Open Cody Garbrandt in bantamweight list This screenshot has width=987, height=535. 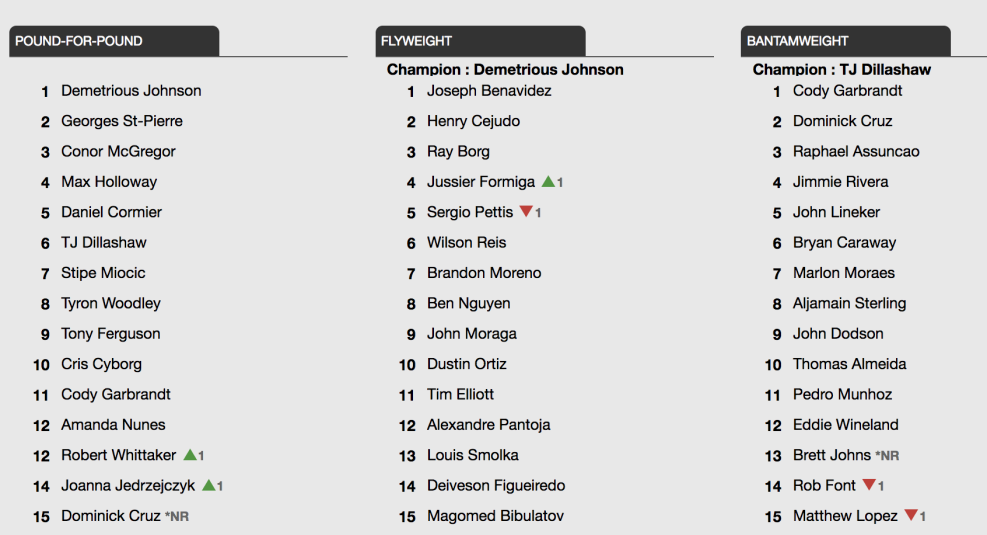tap(847, 91)
